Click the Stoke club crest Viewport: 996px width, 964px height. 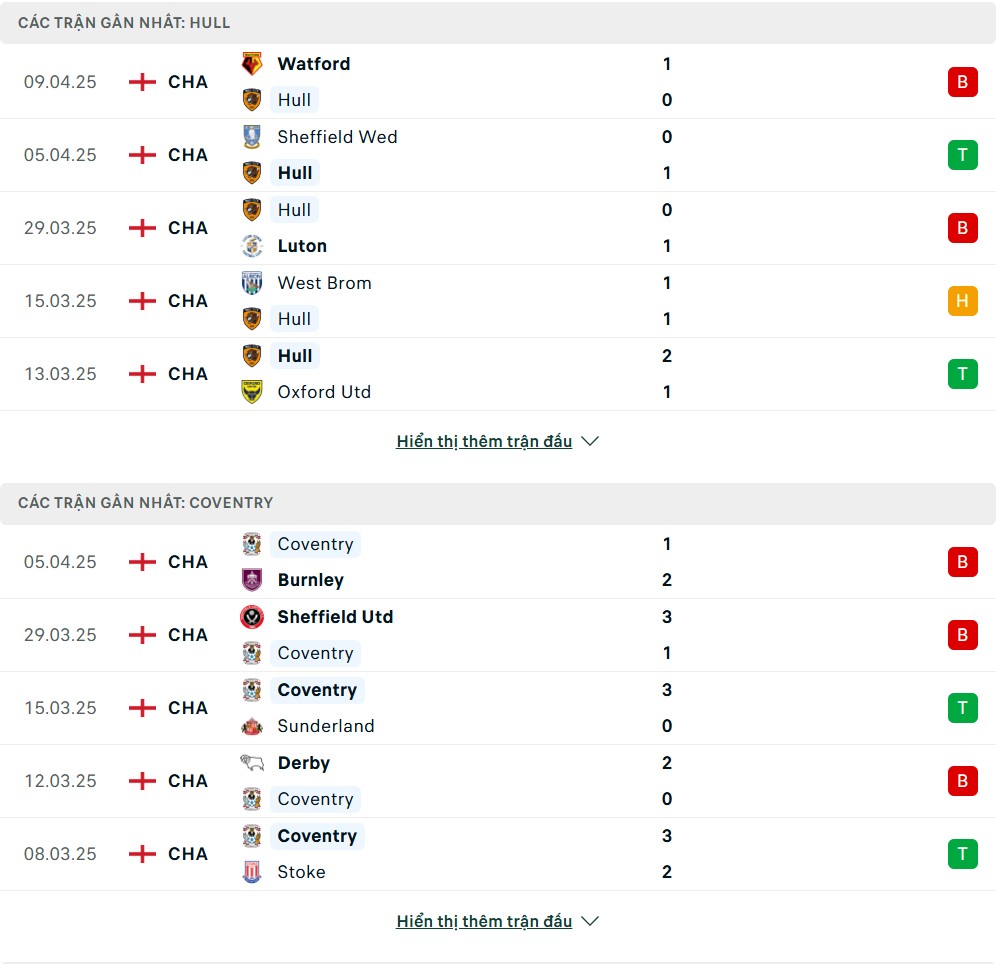(x=252, y=872)
